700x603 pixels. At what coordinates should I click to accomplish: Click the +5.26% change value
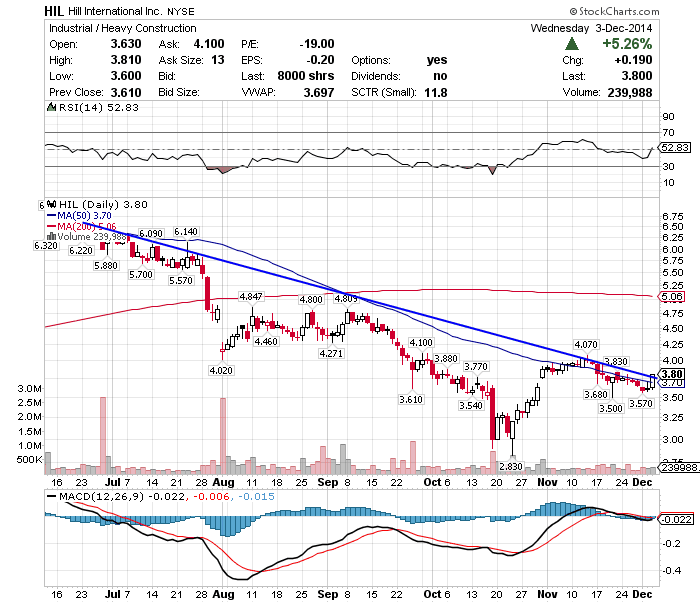pos(627,44)
